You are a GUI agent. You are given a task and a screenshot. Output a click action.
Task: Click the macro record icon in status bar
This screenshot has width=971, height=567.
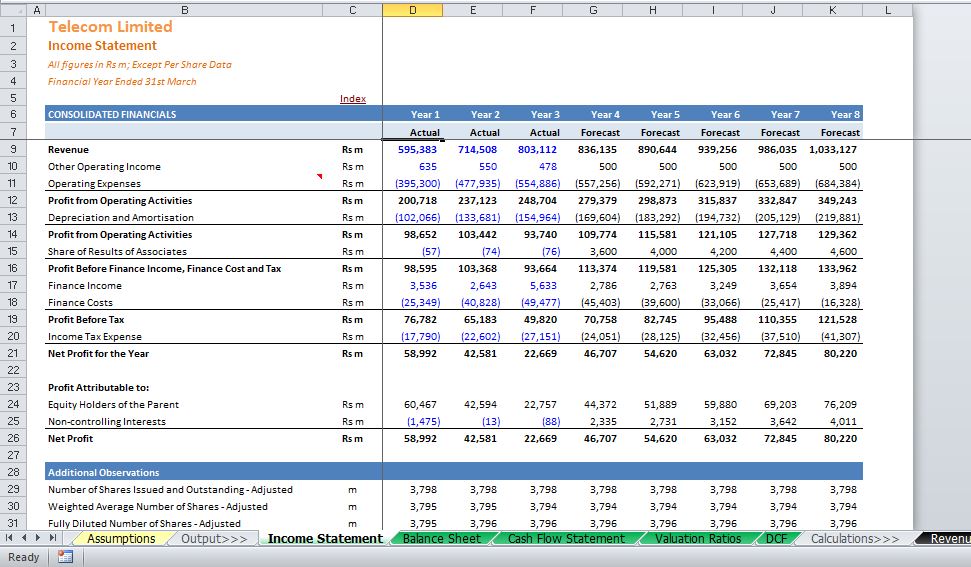click(x=65, y=557)
